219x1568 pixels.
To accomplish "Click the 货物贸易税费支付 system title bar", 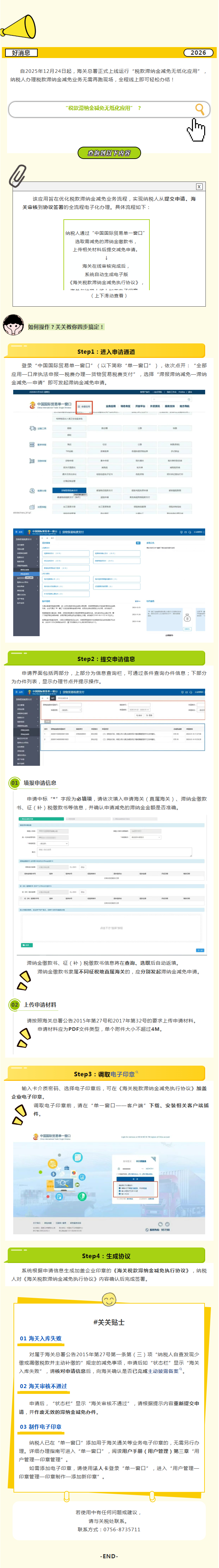I will (109, 531).
